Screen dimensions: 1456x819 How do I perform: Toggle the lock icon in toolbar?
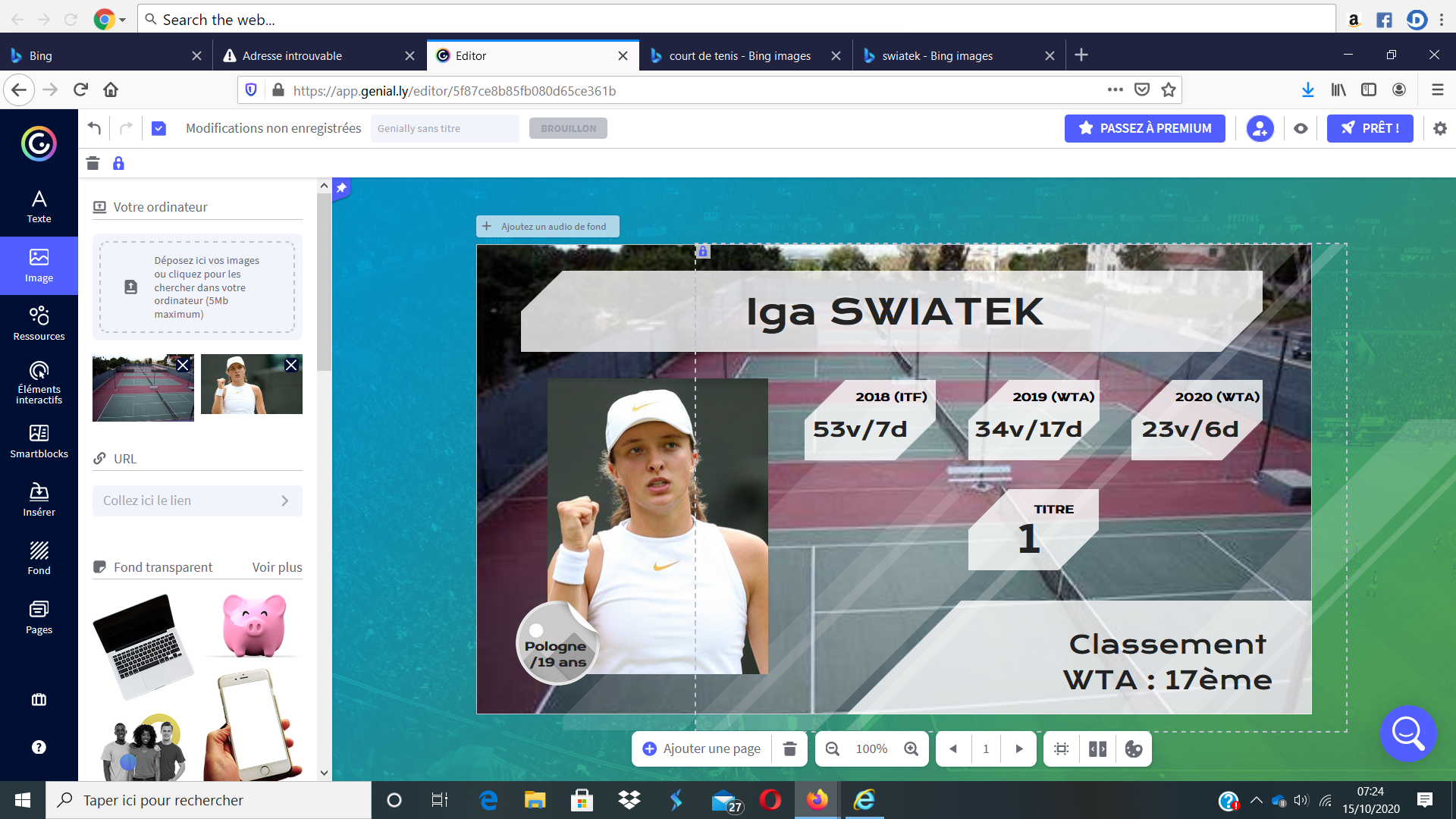click(118, 163)
